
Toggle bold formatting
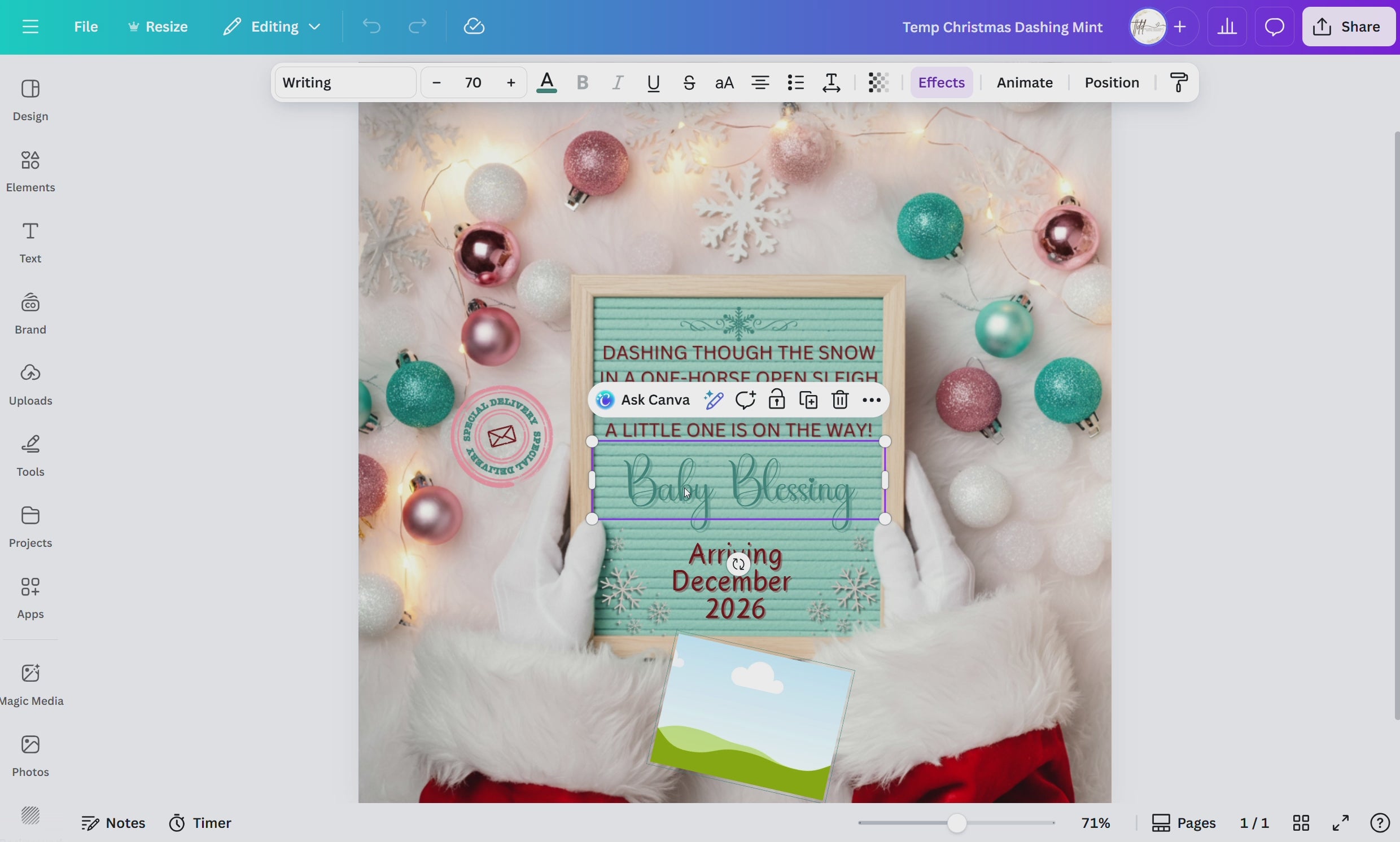[x=583, y=82]
